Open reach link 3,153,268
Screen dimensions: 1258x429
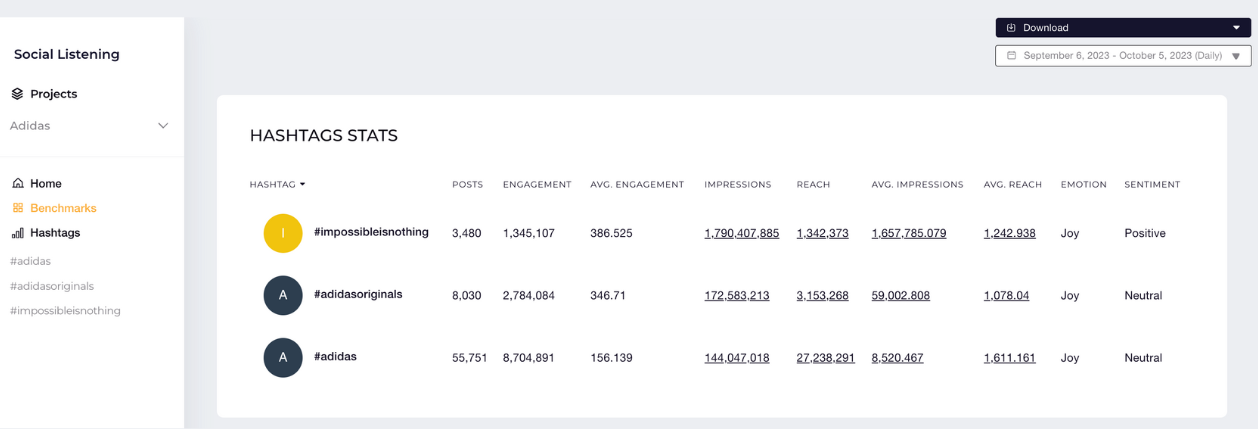coord(823,296)
